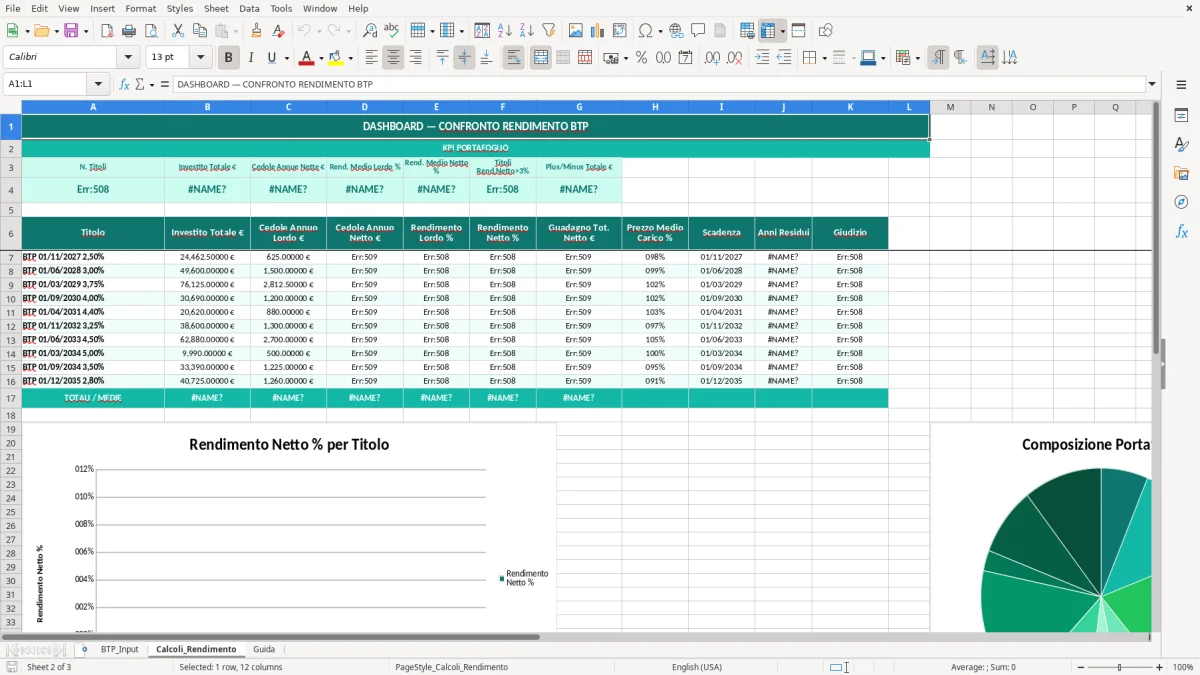The width and height of the screenshot is (1200, 675).
Task: Switch to the Guida sheet tab
Action: 264,649
